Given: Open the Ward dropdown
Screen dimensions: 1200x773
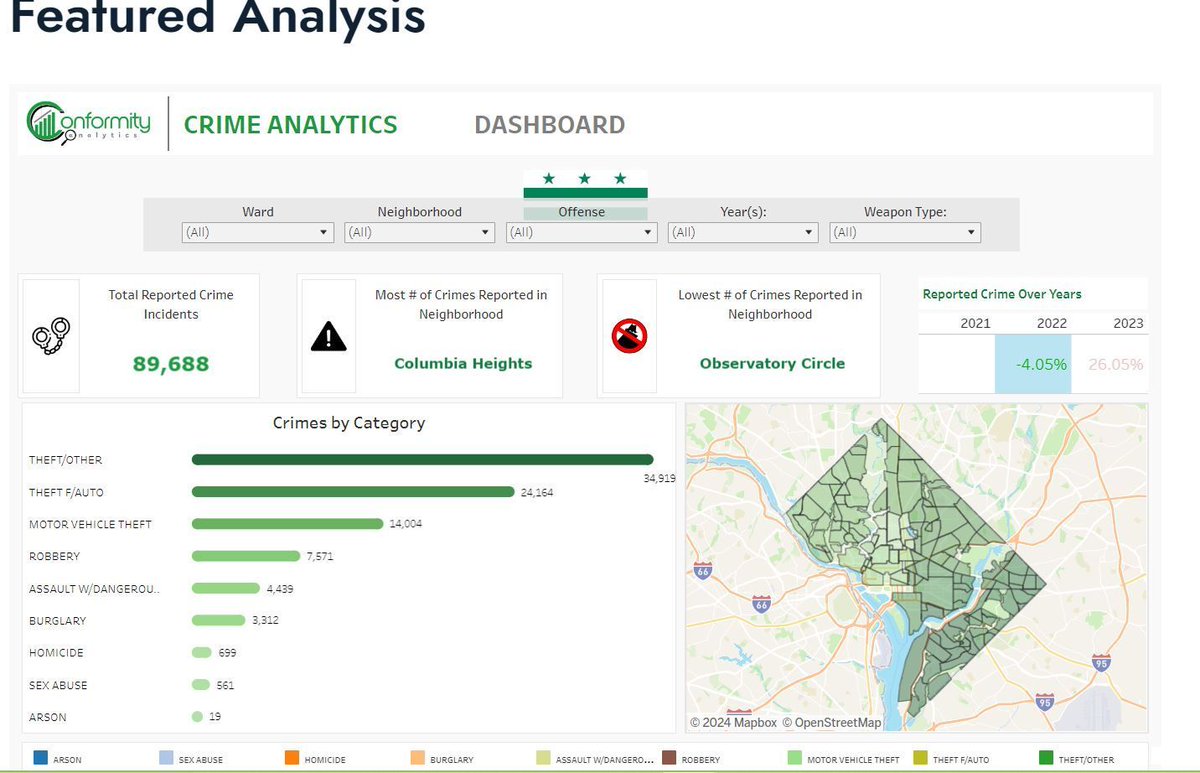Looking at the screenshot, I should tap(257, 232).
